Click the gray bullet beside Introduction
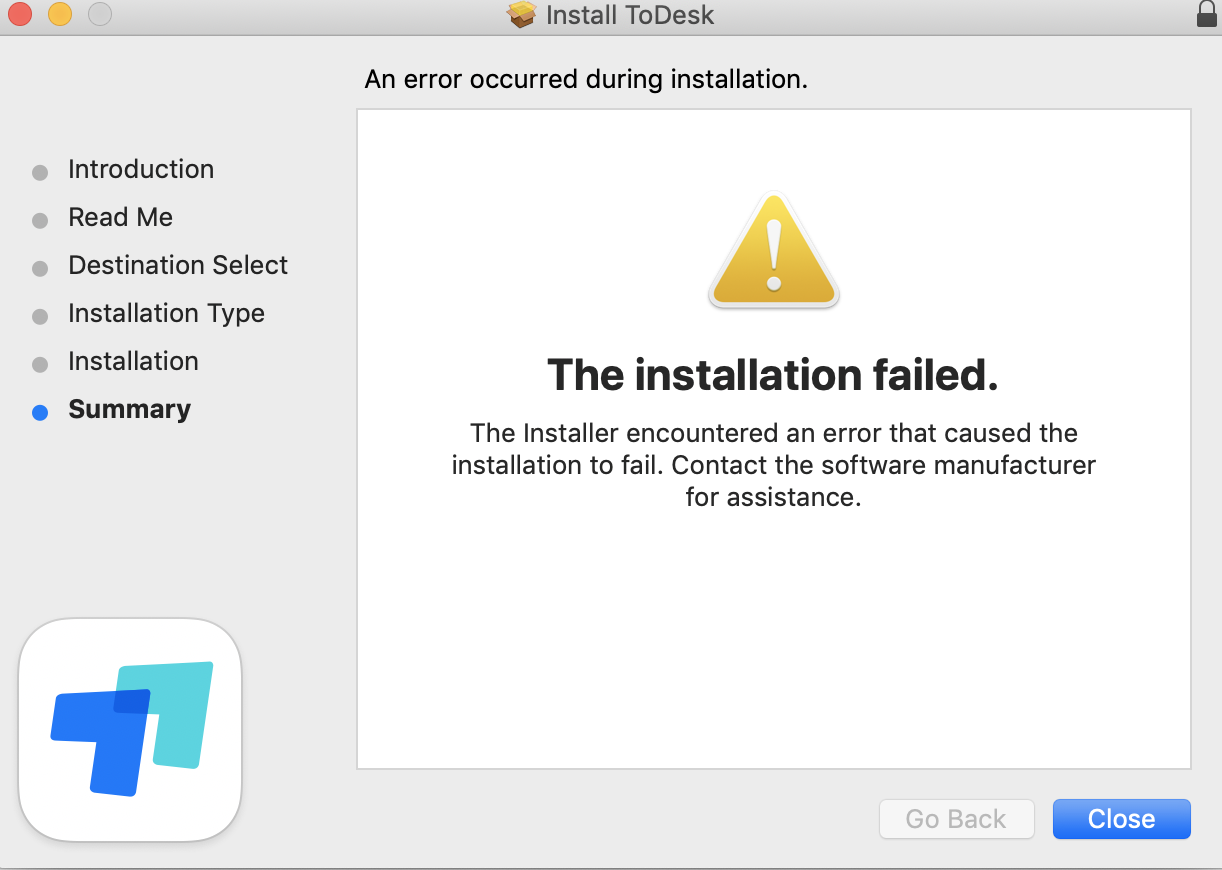1222x870 pixels. [40, 172]
